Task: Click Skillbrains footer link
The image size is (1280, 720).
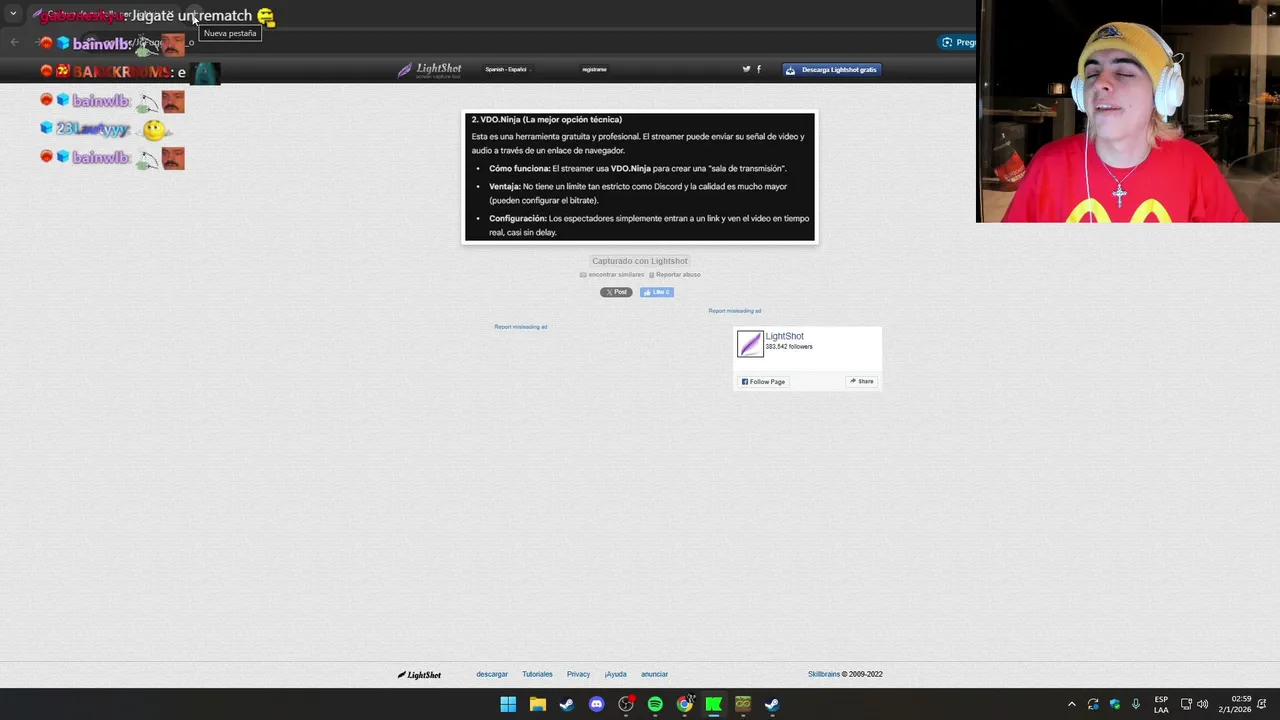Action: coord(824,675)
